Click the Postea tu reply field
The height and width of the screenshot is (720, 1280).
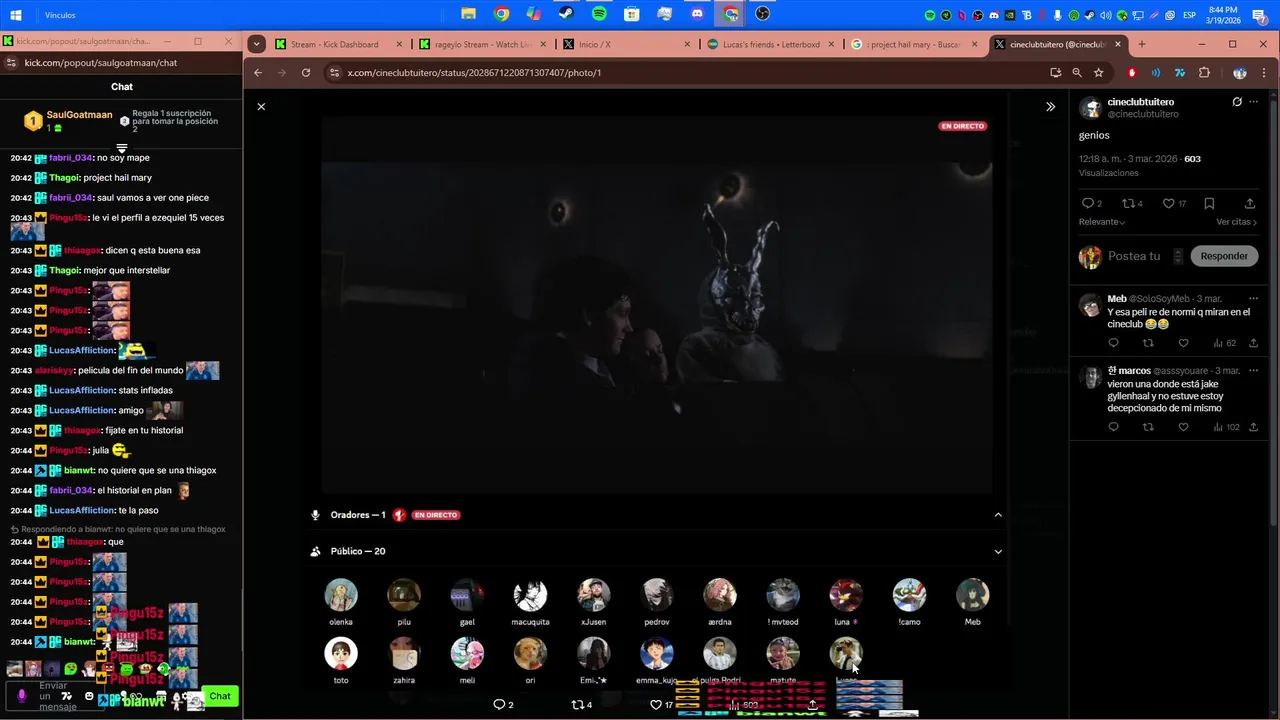pyautogui.click(x=1134, y=256)
